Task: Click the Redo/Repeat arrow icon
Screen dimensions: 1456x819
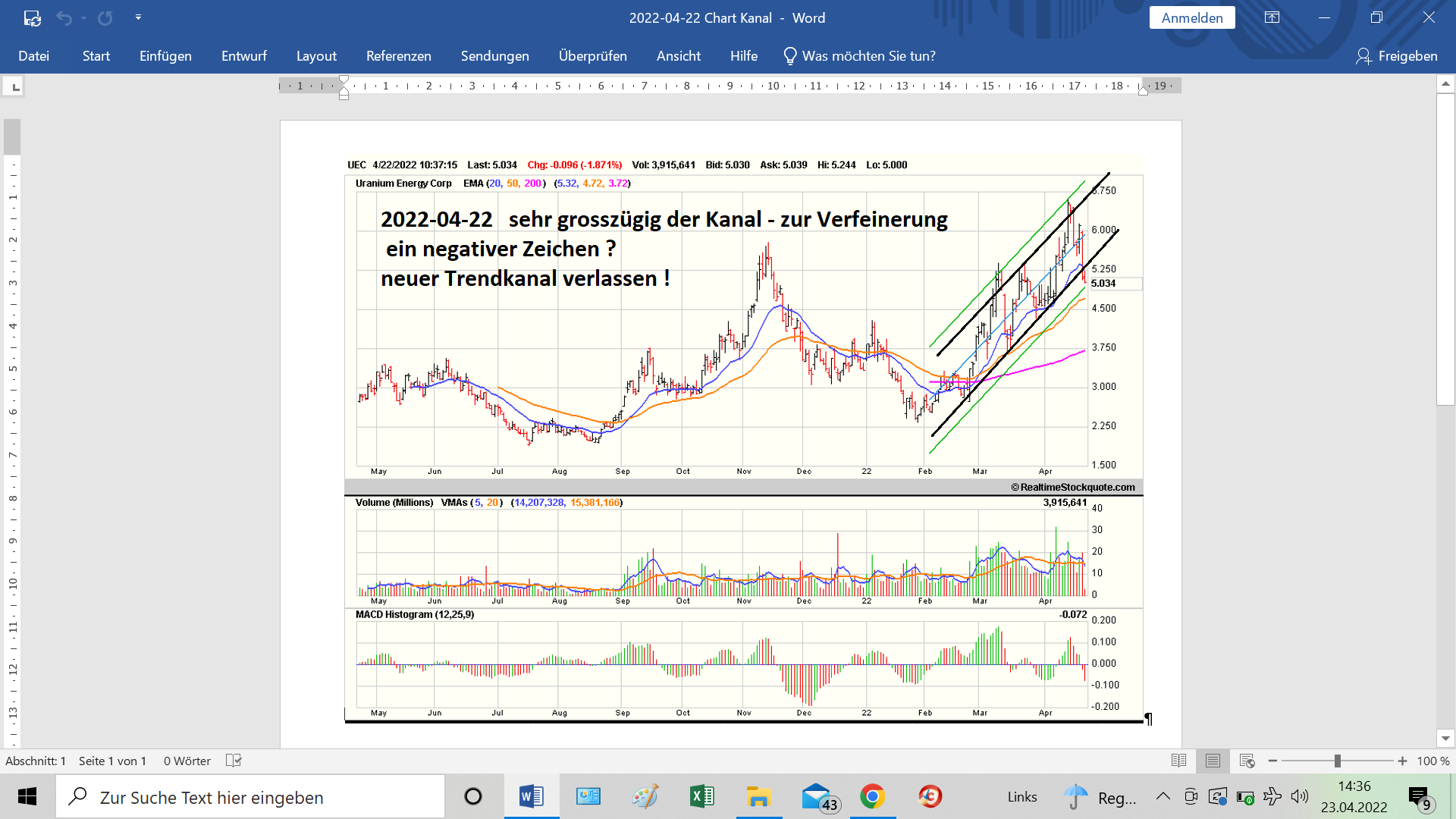Action: pyautogui.click(x=105, y=17)
